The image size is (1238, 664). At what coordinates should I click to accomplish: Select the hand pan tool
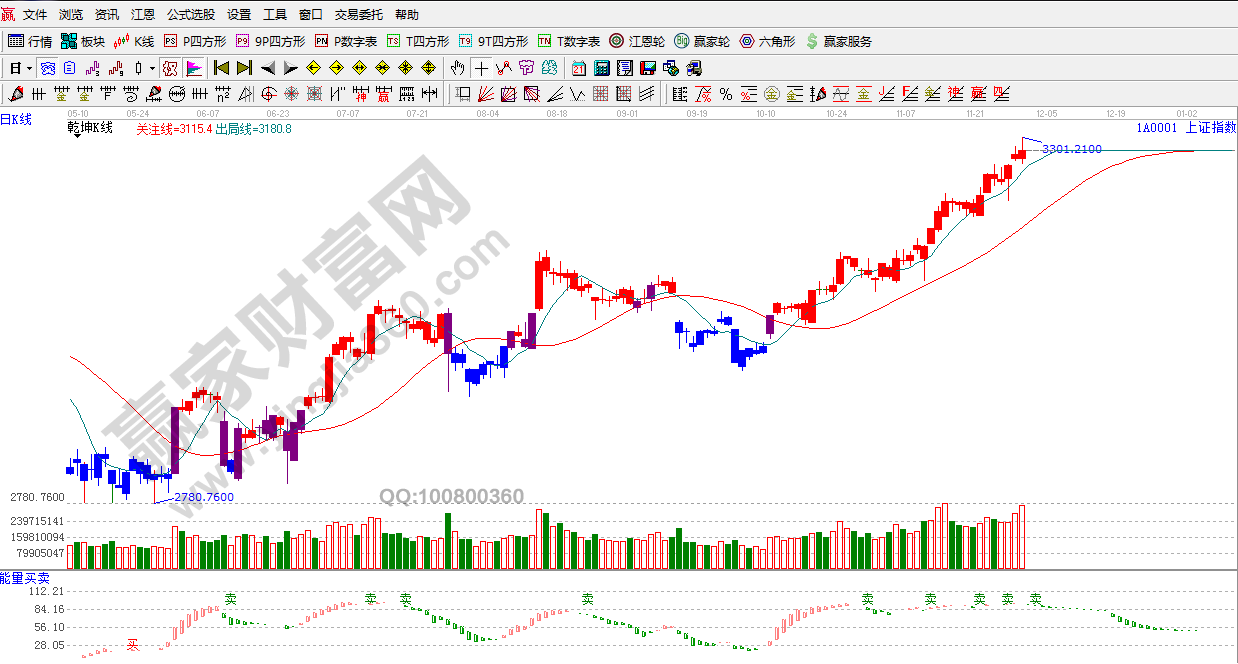458,68
